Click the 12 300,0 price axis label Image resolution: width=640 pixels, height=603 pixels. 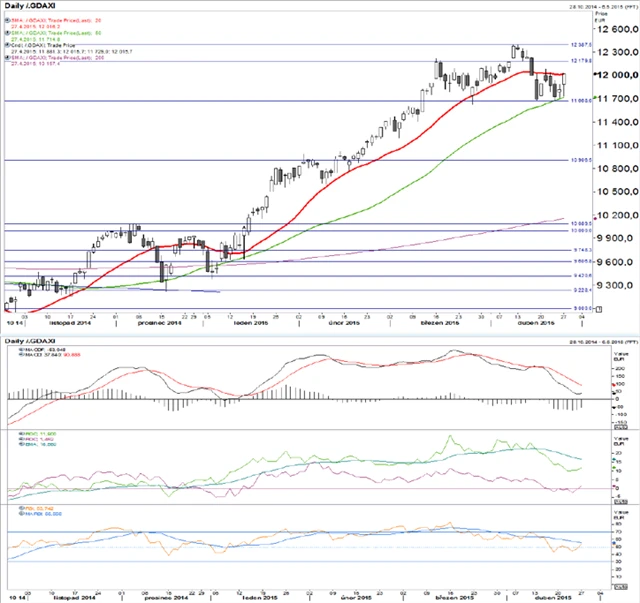coord(618,52)
